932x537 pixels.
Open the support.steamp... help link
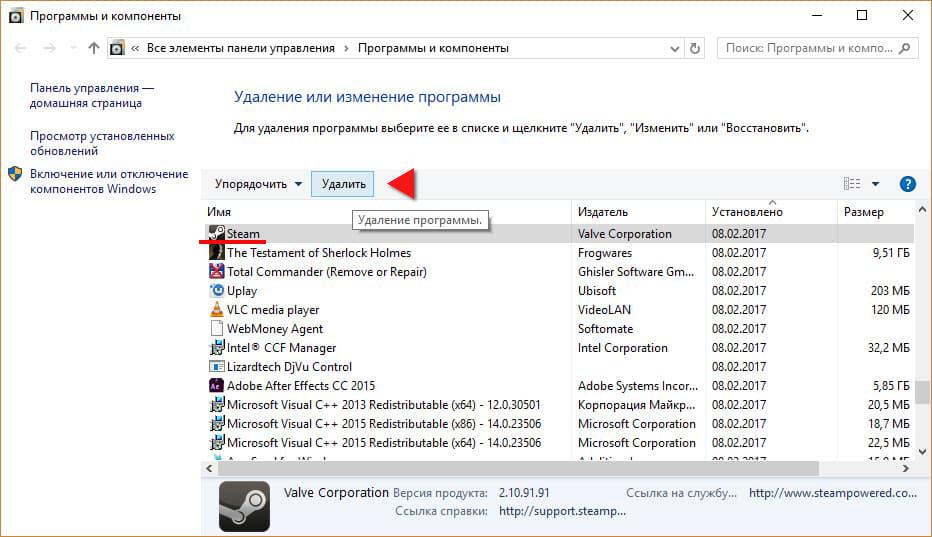(x=562, y=511)
